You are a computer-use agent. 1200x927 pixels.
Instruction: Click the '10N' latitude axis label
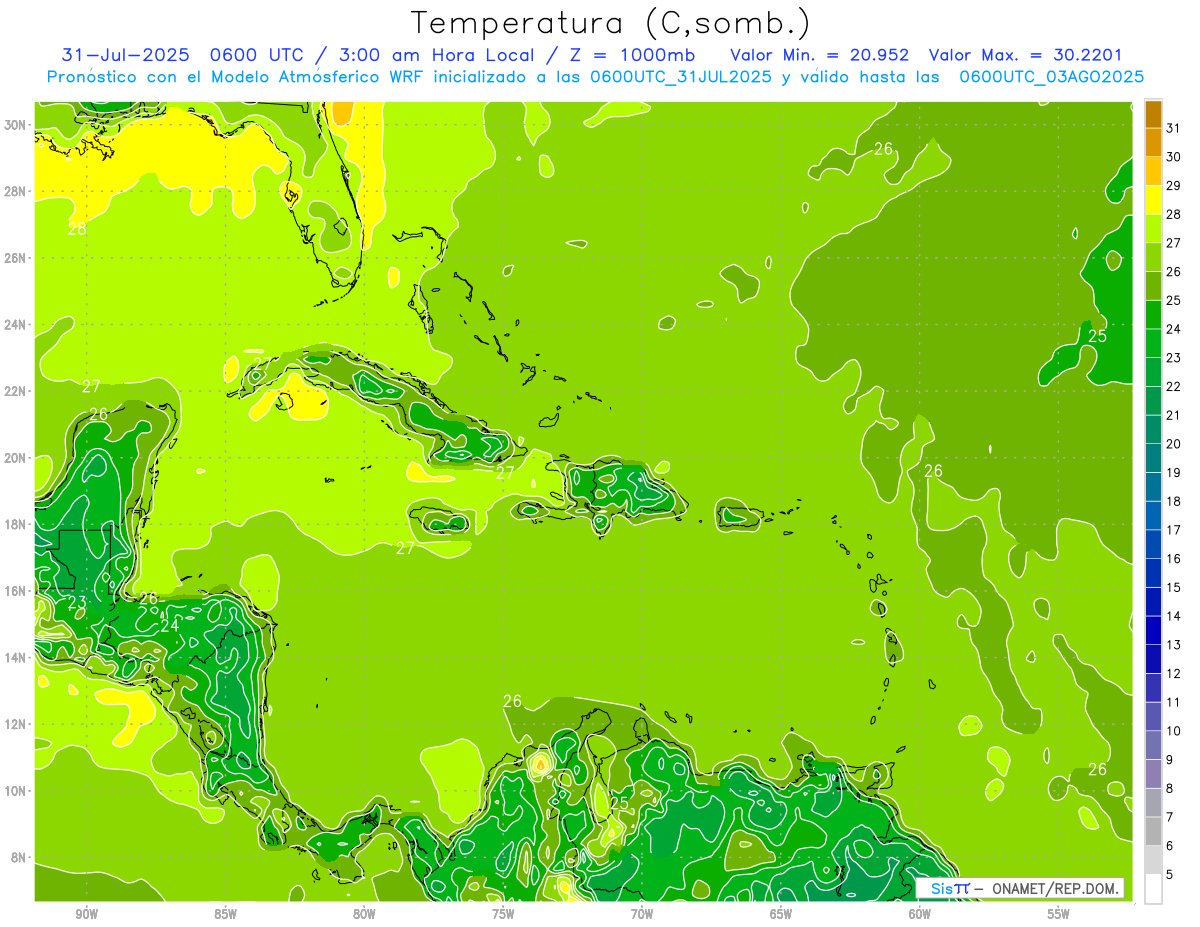tap(17, 790)
